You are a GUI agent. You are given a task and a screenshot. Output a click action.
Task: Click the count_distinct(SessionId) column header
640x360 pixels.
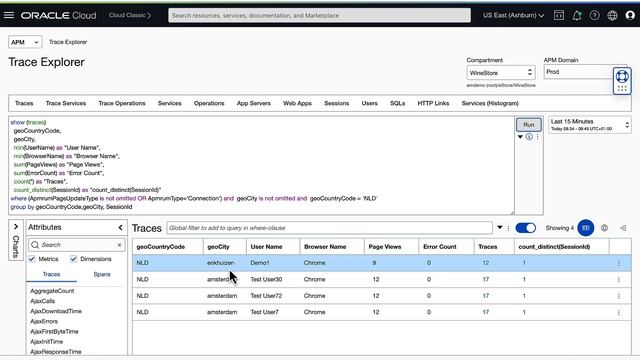tap(554, 247)
